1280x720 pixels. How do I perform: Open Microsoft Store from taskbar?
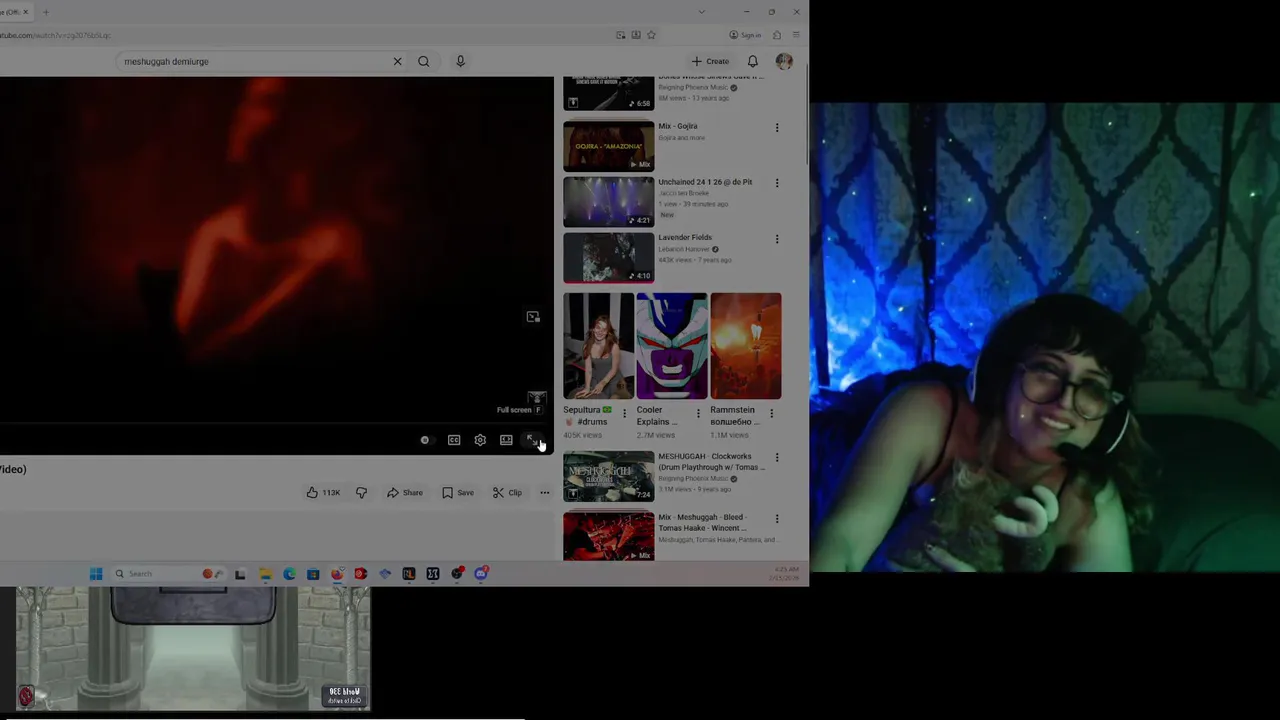click(x=313, y=573)
